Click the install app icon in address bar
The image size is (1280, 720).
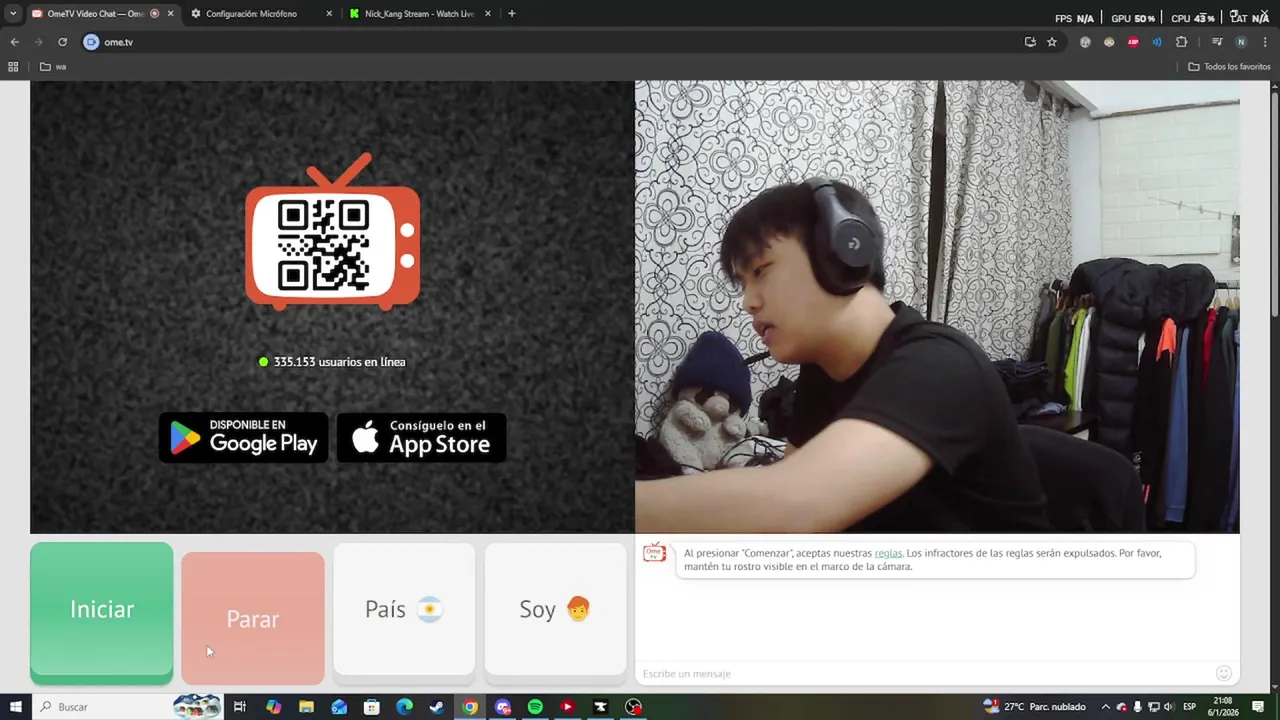[1030, 42]
